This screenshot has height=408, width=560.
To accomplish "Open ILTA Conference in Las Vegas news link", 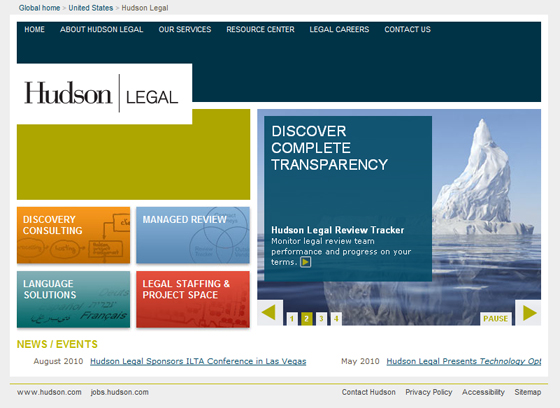I will (198, 361).
